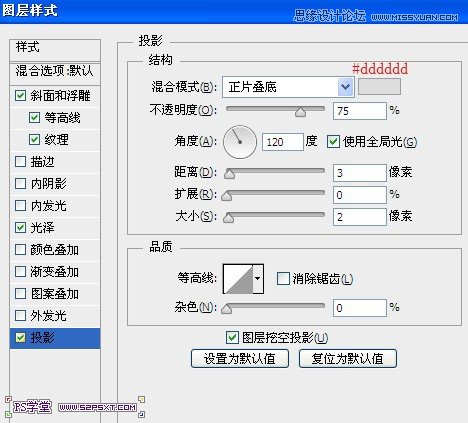The width and height of the screenshot is (468, 423).
Task: Enable the 渐变叠加 checkbox
Action: [x=20, y=272]
